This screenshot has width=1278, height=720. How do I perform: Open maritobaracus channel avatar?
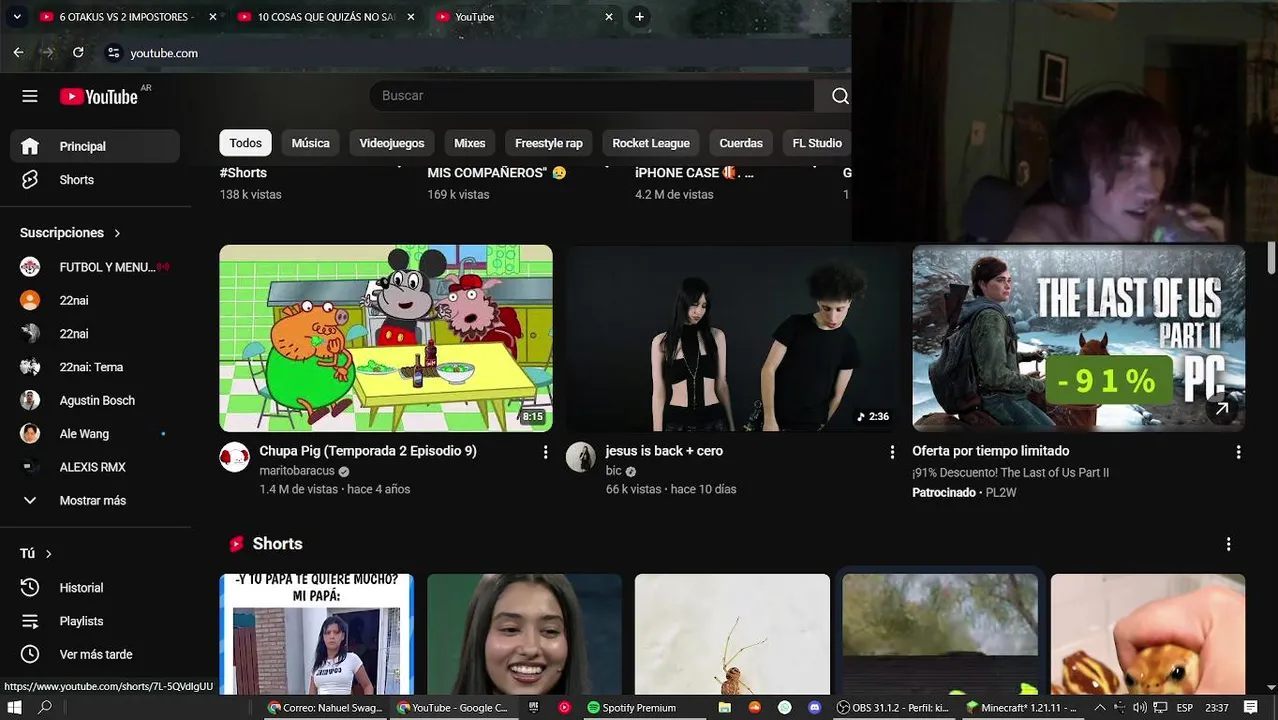234,457
